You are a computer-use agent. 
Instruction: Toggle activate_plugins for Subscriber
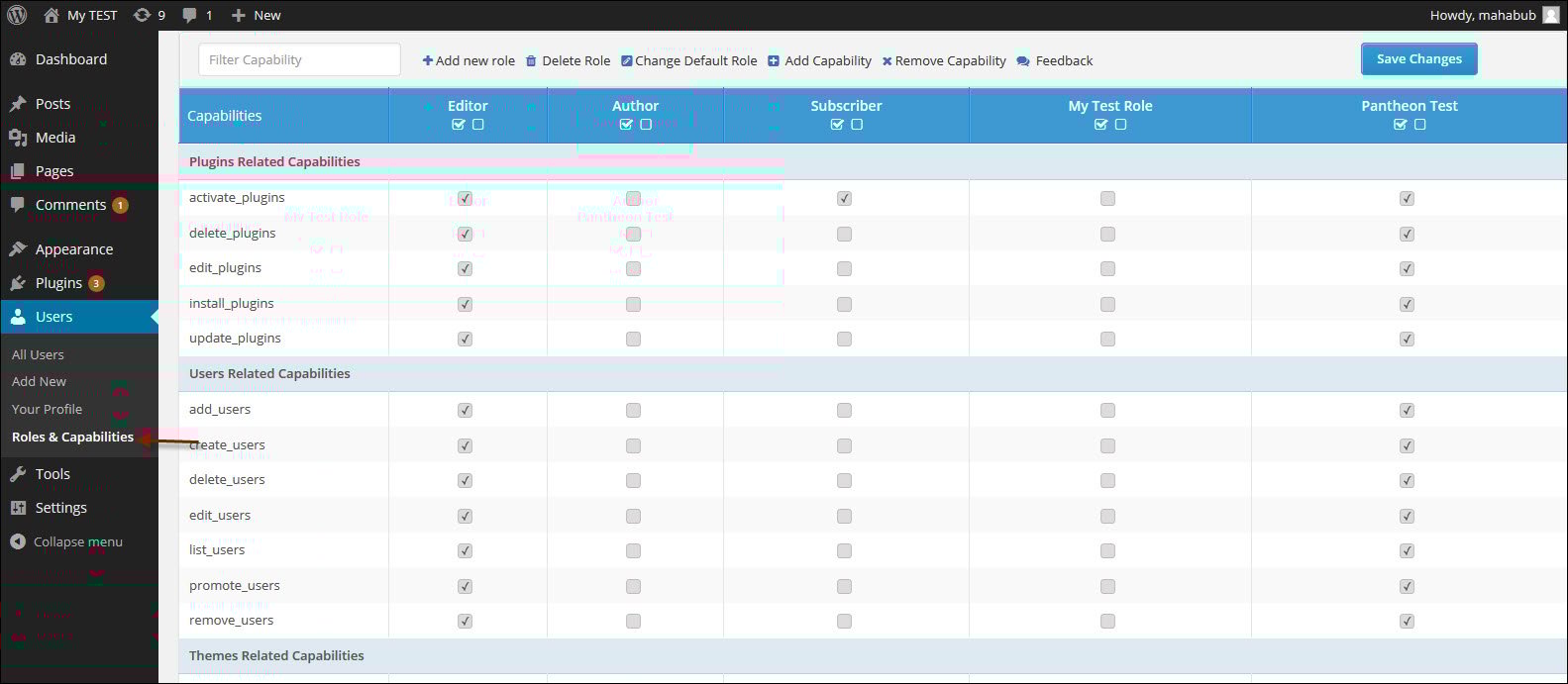(844, 199)
